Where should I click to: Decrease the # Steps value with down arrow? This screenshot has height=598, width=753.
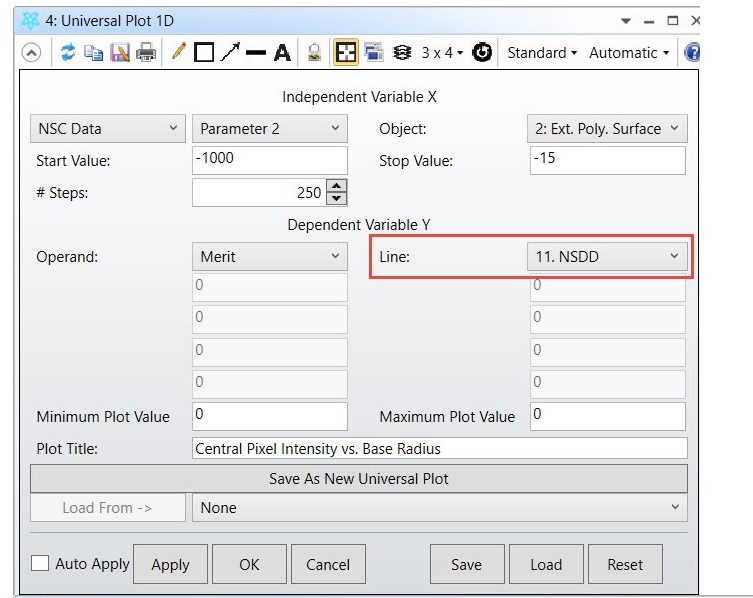[337, 198]
